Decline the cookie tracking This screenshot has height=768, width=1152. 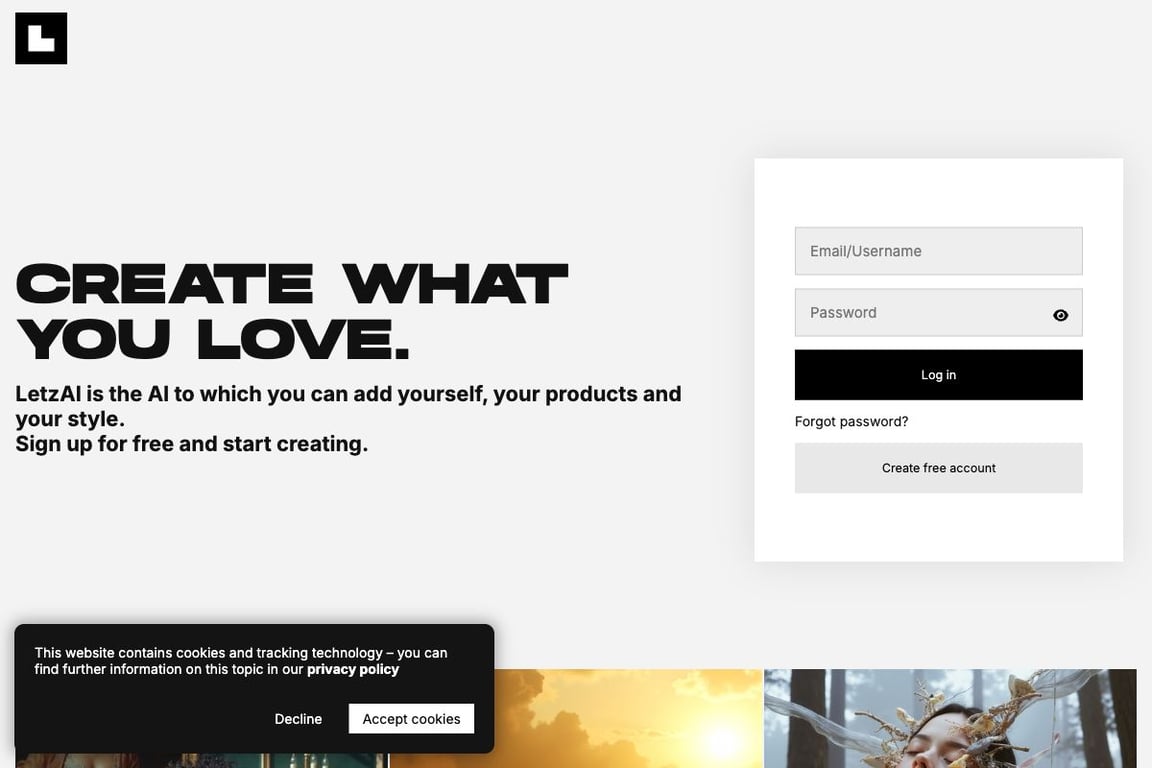tap(298, 719)
